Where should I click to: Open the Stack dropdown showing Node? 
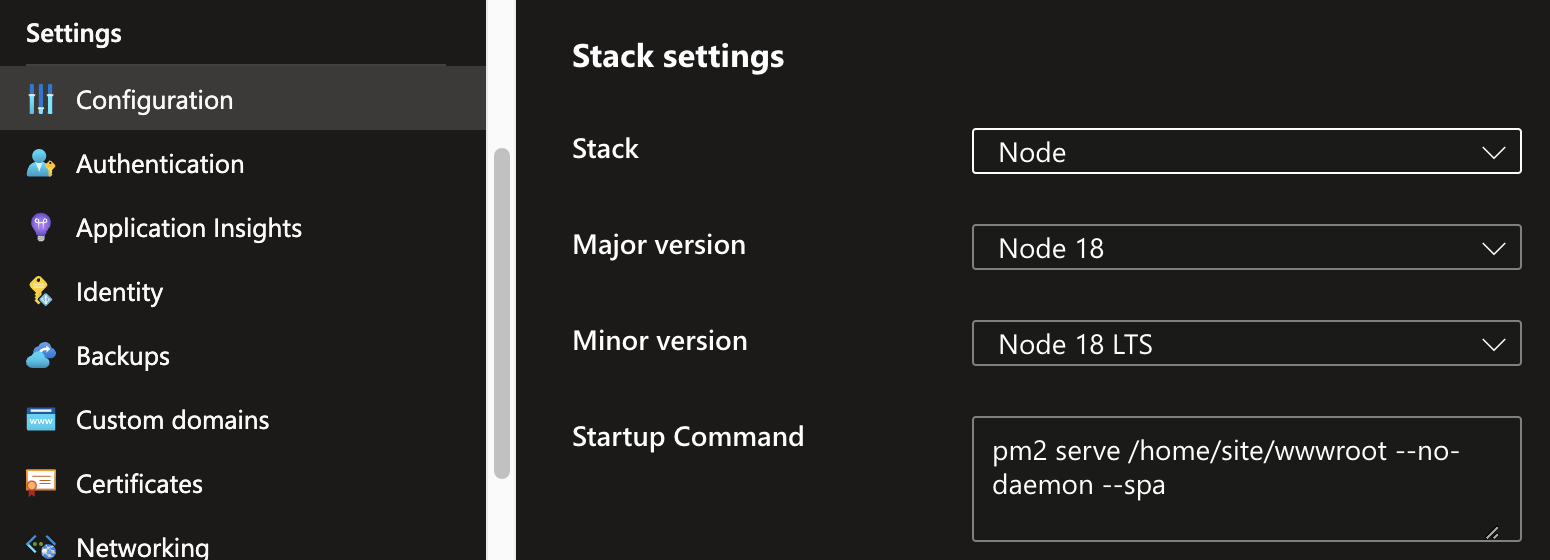click(x=1246, y=152)
